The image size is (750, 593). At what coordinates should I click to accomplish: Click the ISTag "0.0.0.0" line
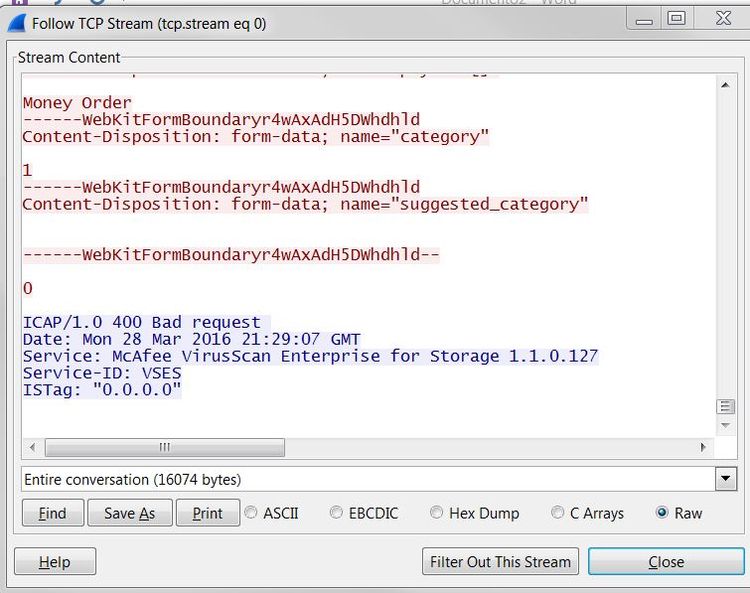pos(102,390)
